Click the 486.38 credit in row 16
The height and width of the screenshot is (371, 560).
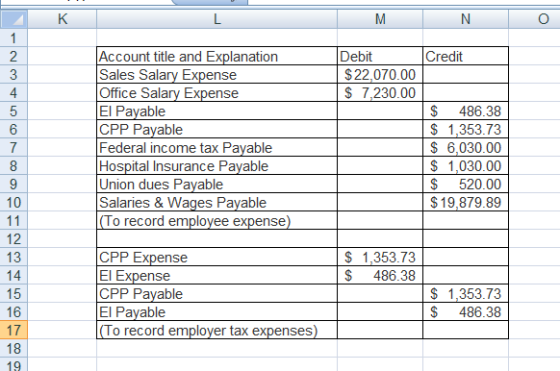tap(465, 312)
